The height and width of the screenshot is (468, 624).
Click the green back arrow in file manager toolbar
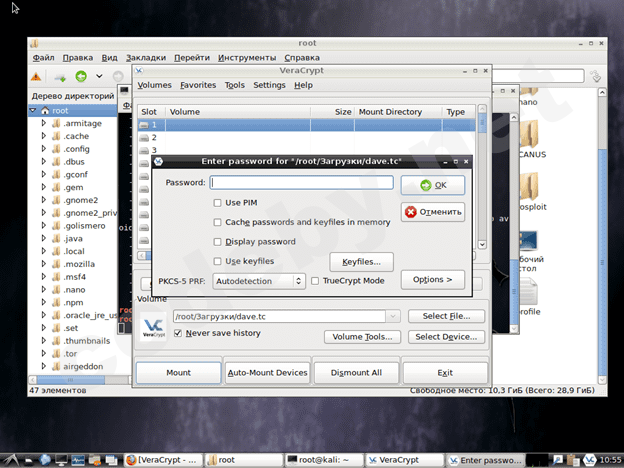pos(81,76)
